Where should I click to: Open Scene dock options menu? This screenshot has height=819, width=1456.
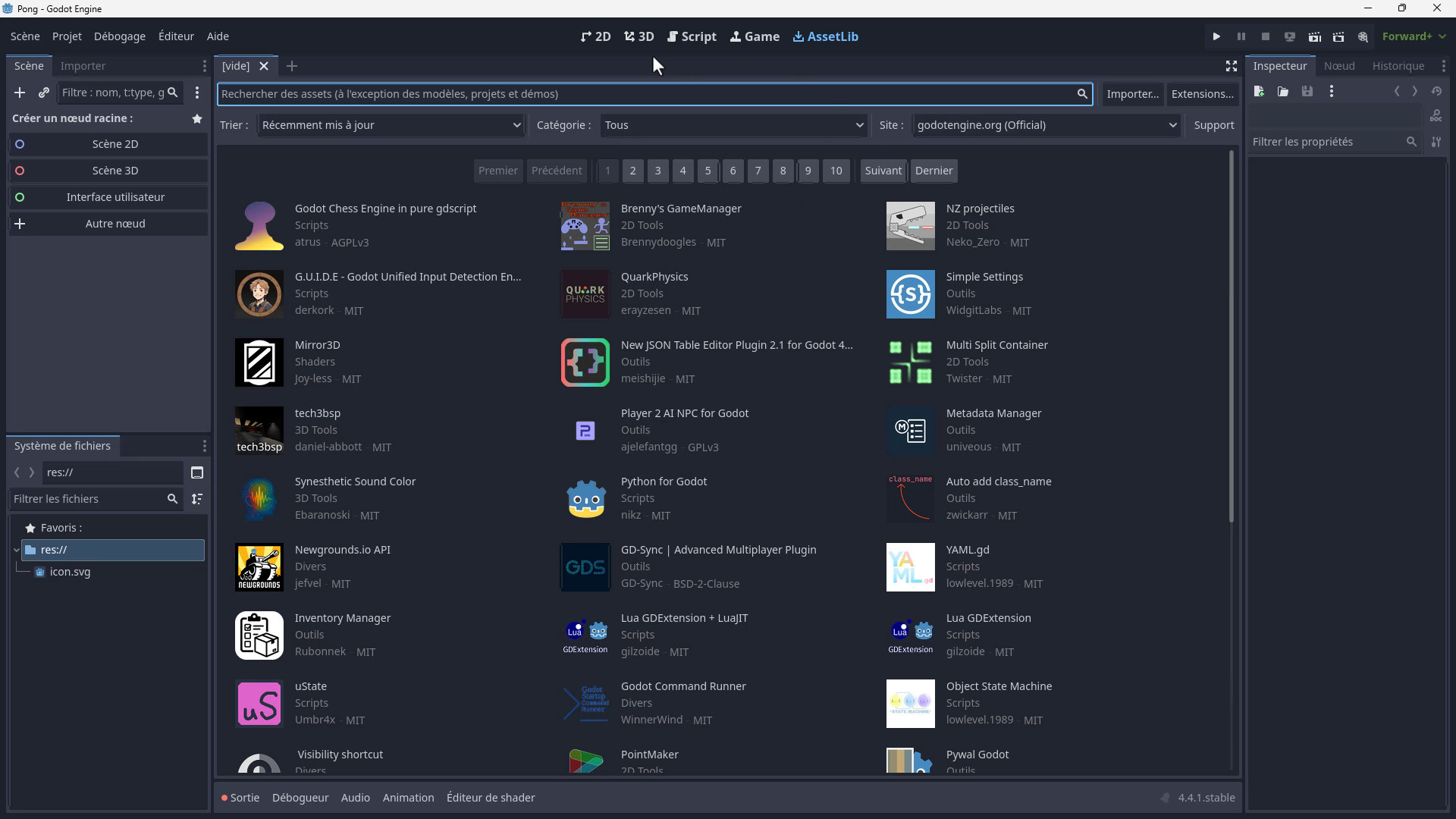coord(204,66)
